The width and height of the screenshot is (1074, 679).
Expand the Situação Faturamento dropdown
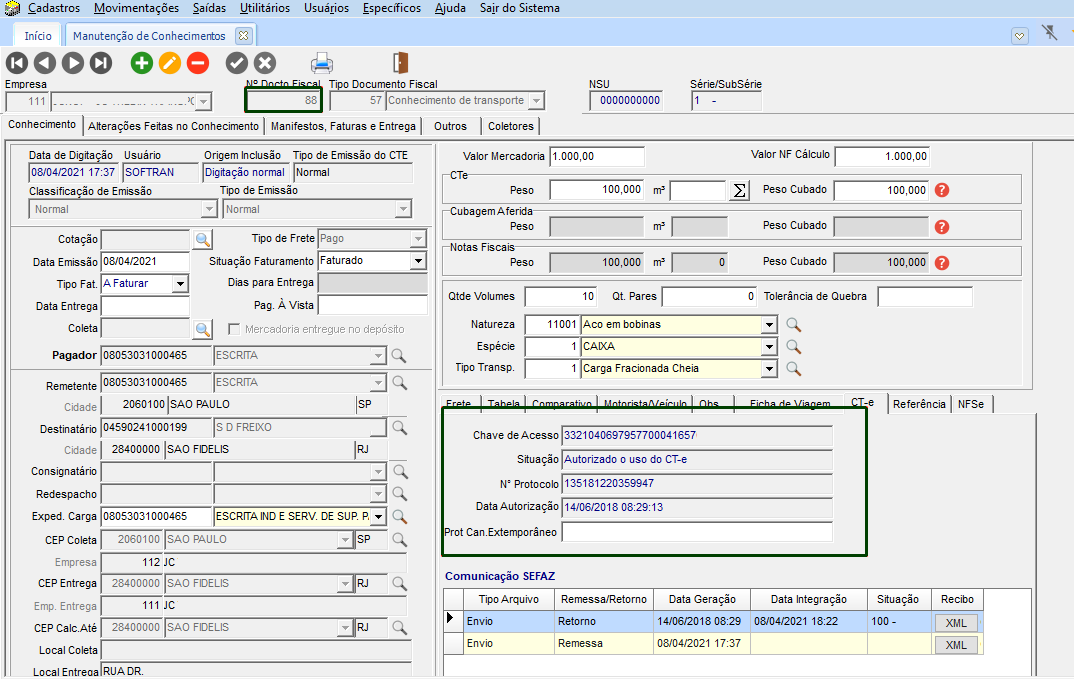click(417, 261)
